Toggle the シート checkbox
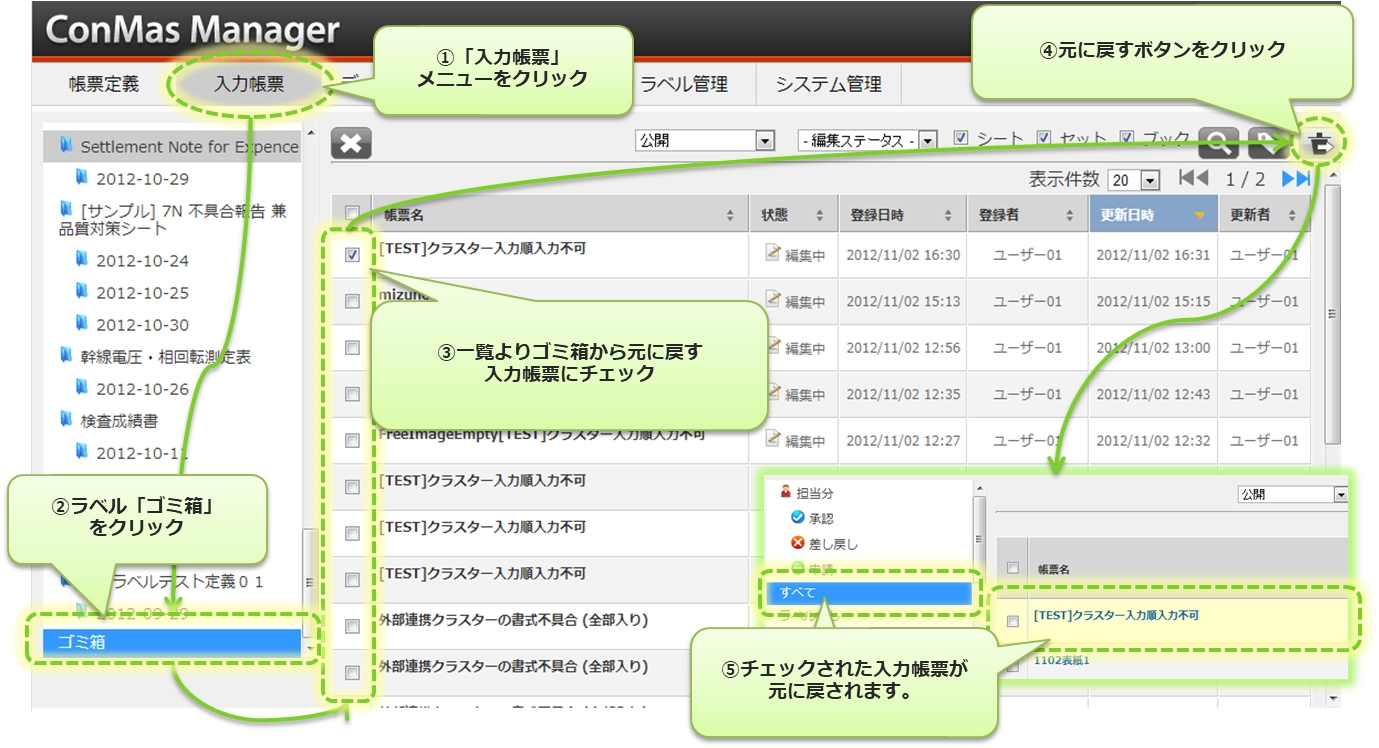 961,139
